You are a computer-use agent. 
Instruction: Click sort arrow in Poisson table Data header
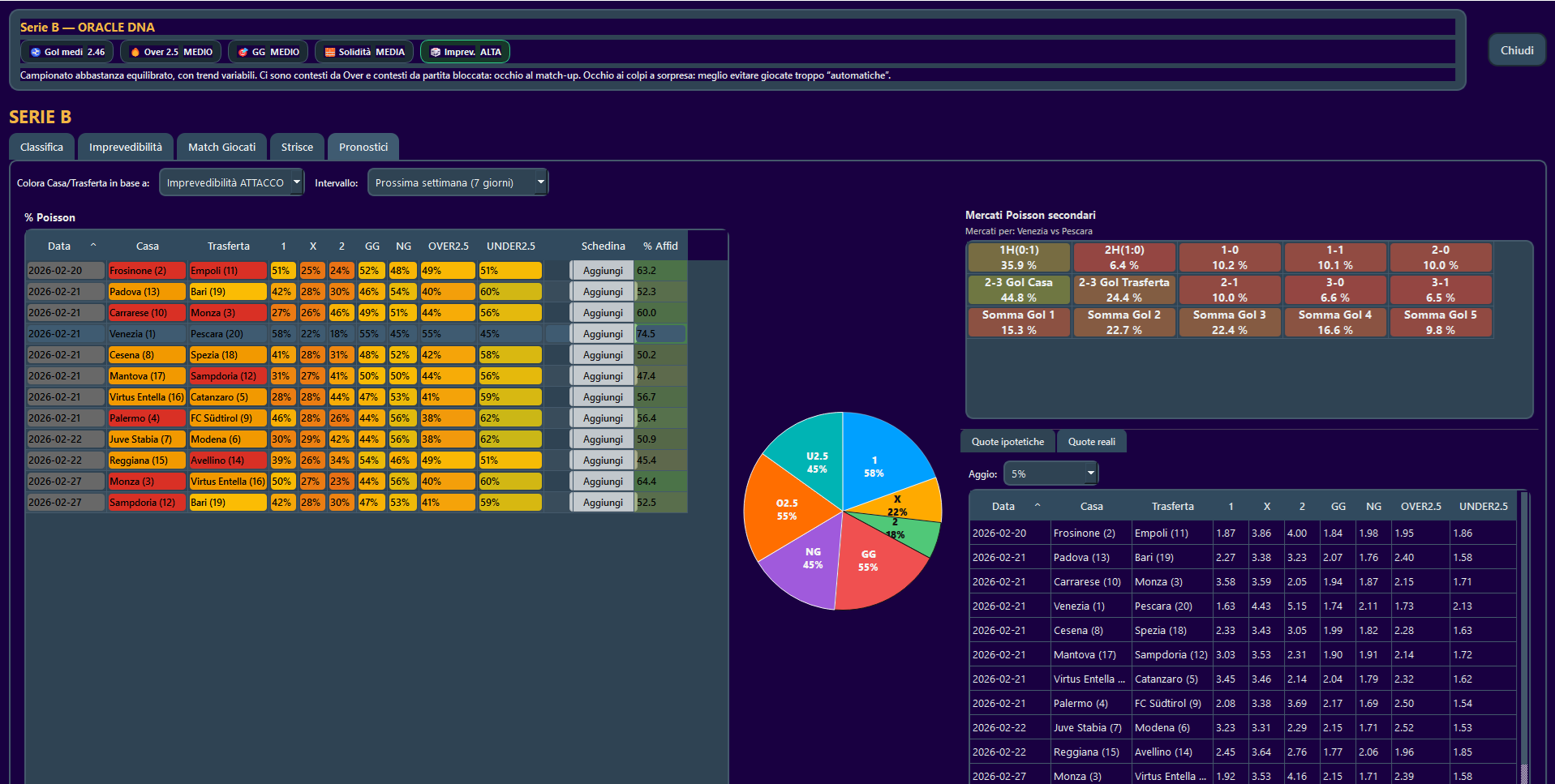tap(93, 246)
